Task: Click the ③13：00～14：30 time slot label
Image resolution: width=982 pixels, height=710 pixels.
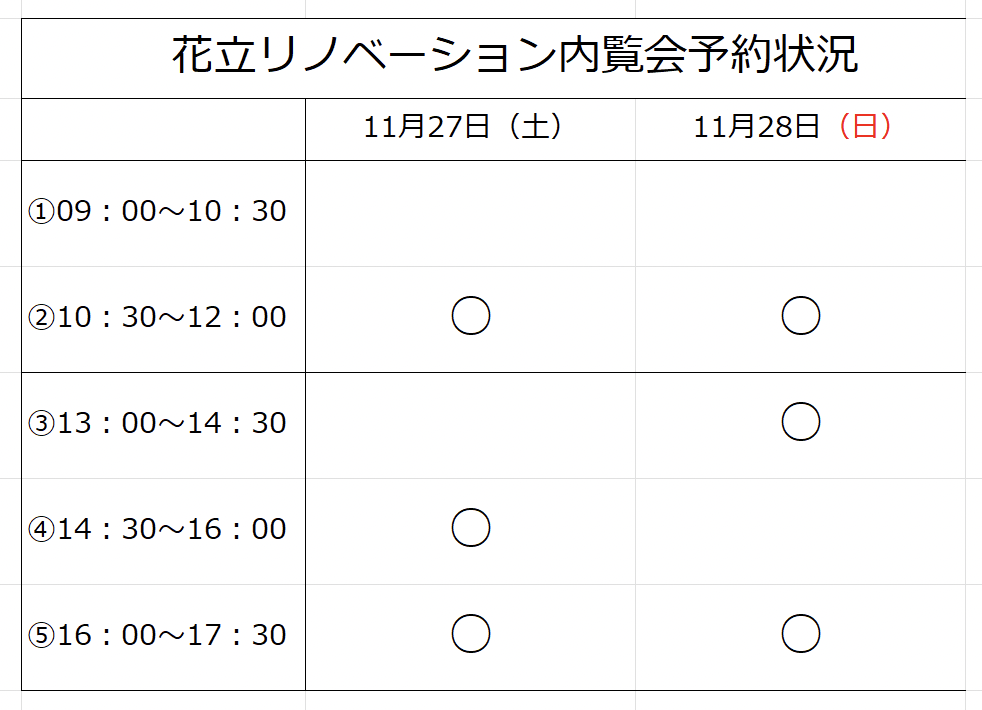Action: pyautogui.click(x=158, y=423)
